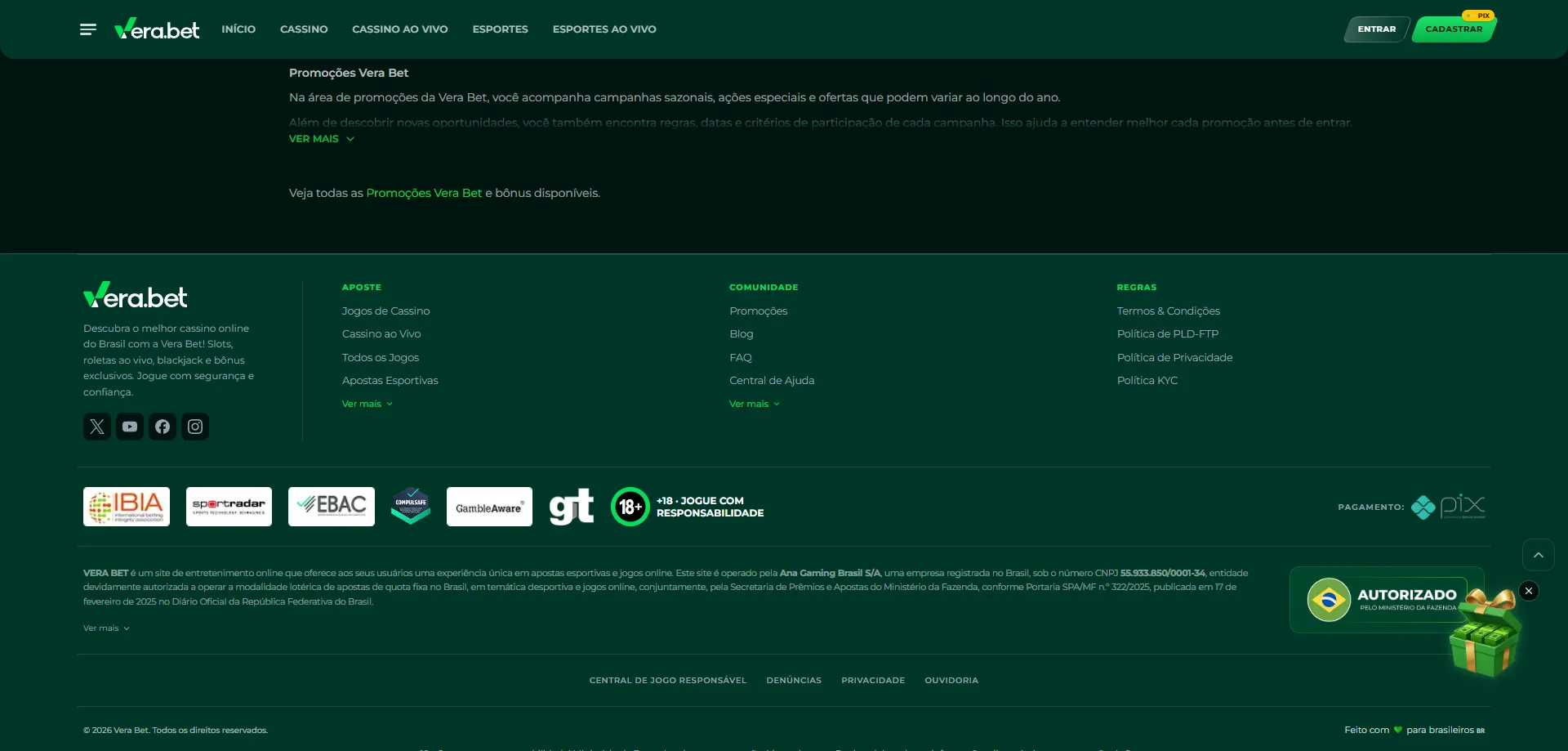The image size is (1568, 751).
Task: Open CENTRAL DE JOGO RESPONSÁVEL link
Action: click(668, 681)
